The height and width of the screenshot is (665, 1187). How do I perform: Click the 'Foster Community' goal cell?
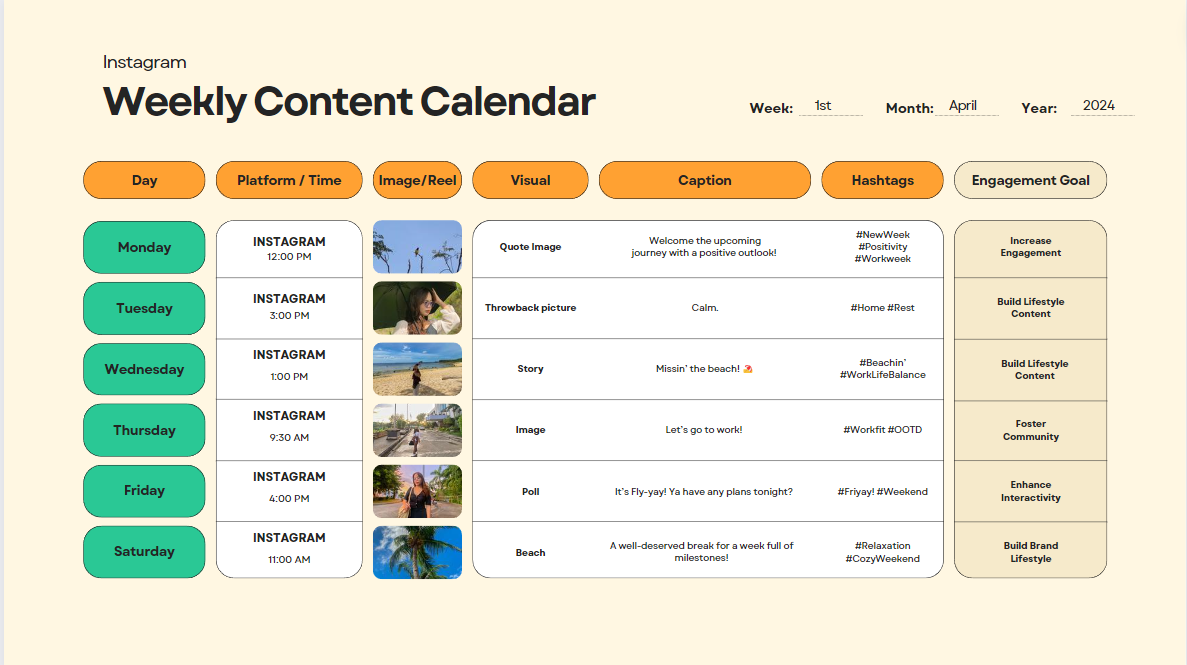coord(1030,430)
